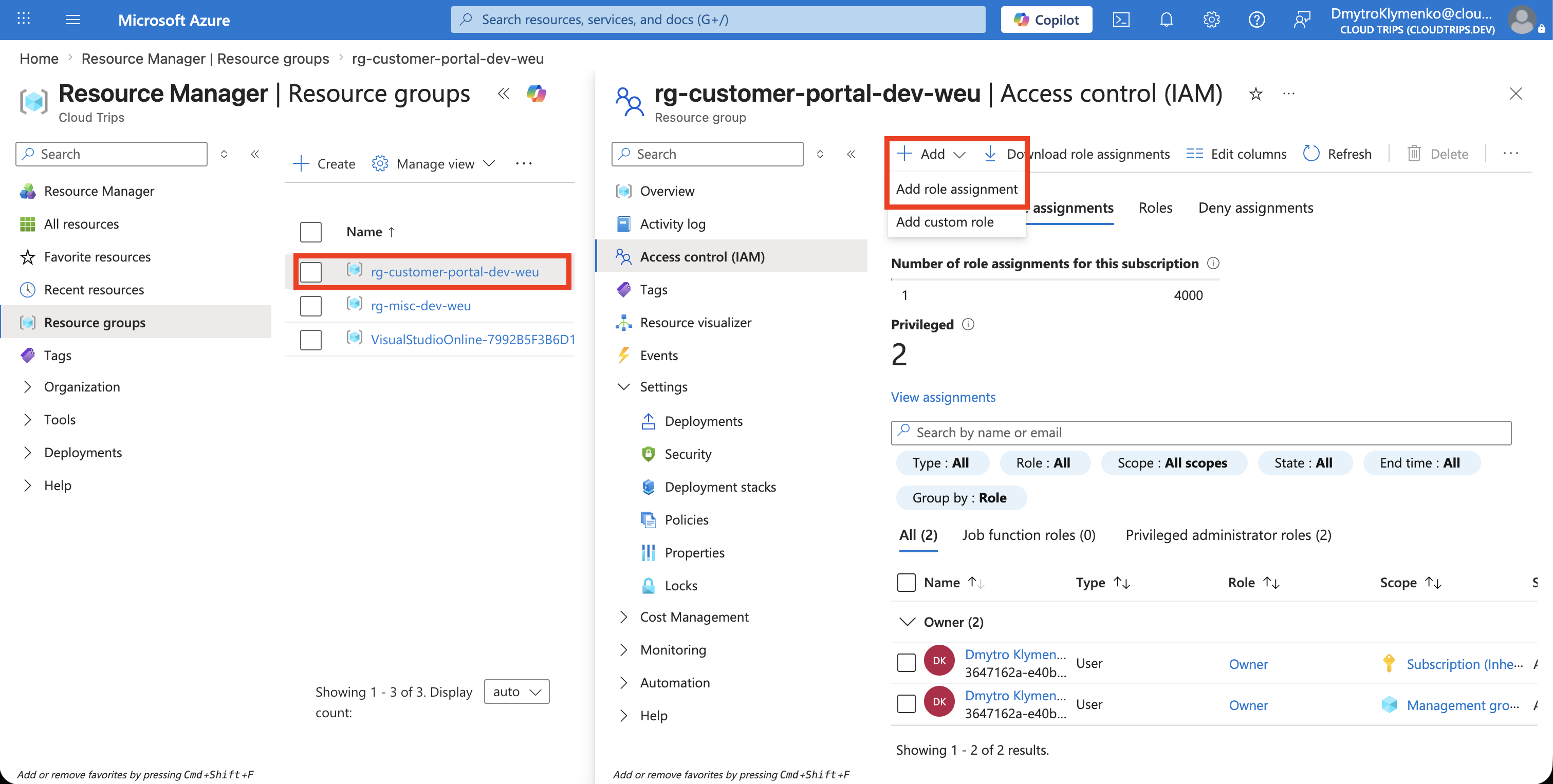Click Scope : All scopes filter pill
The image size is (1553, 784).
[x=1173, y=462]
